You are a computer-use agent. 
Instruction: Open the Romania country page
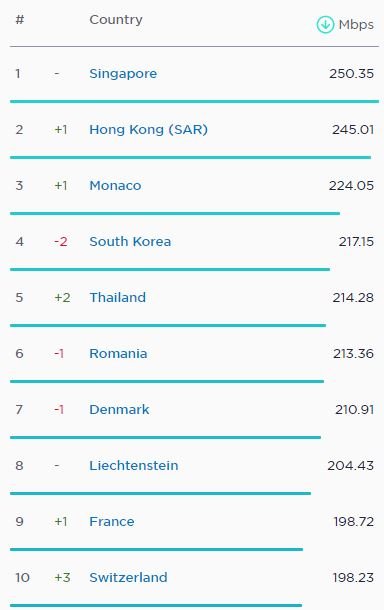coord(118,354)
